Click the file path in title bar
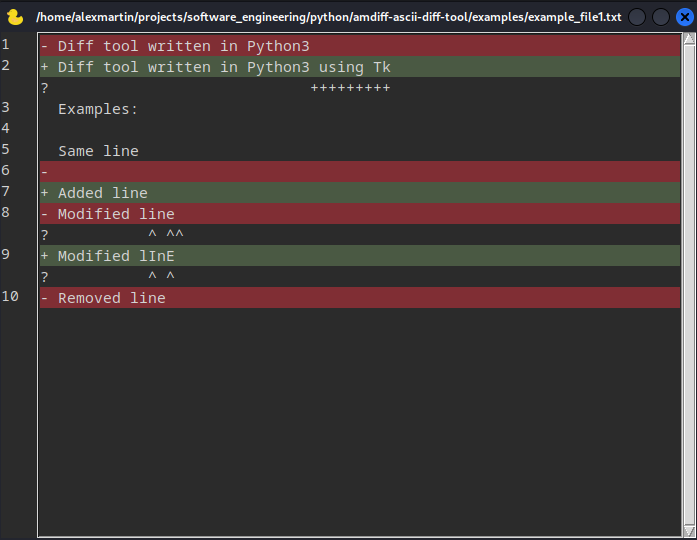 tap(328, 17)
